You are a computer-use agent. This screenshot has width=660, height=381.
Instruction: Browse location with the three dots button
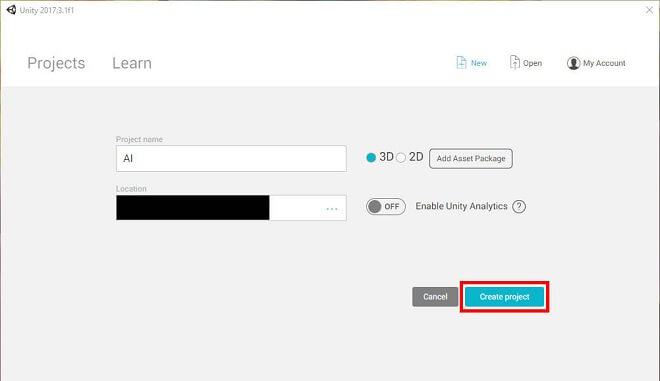pyautogui.click(x=332, y=208)
